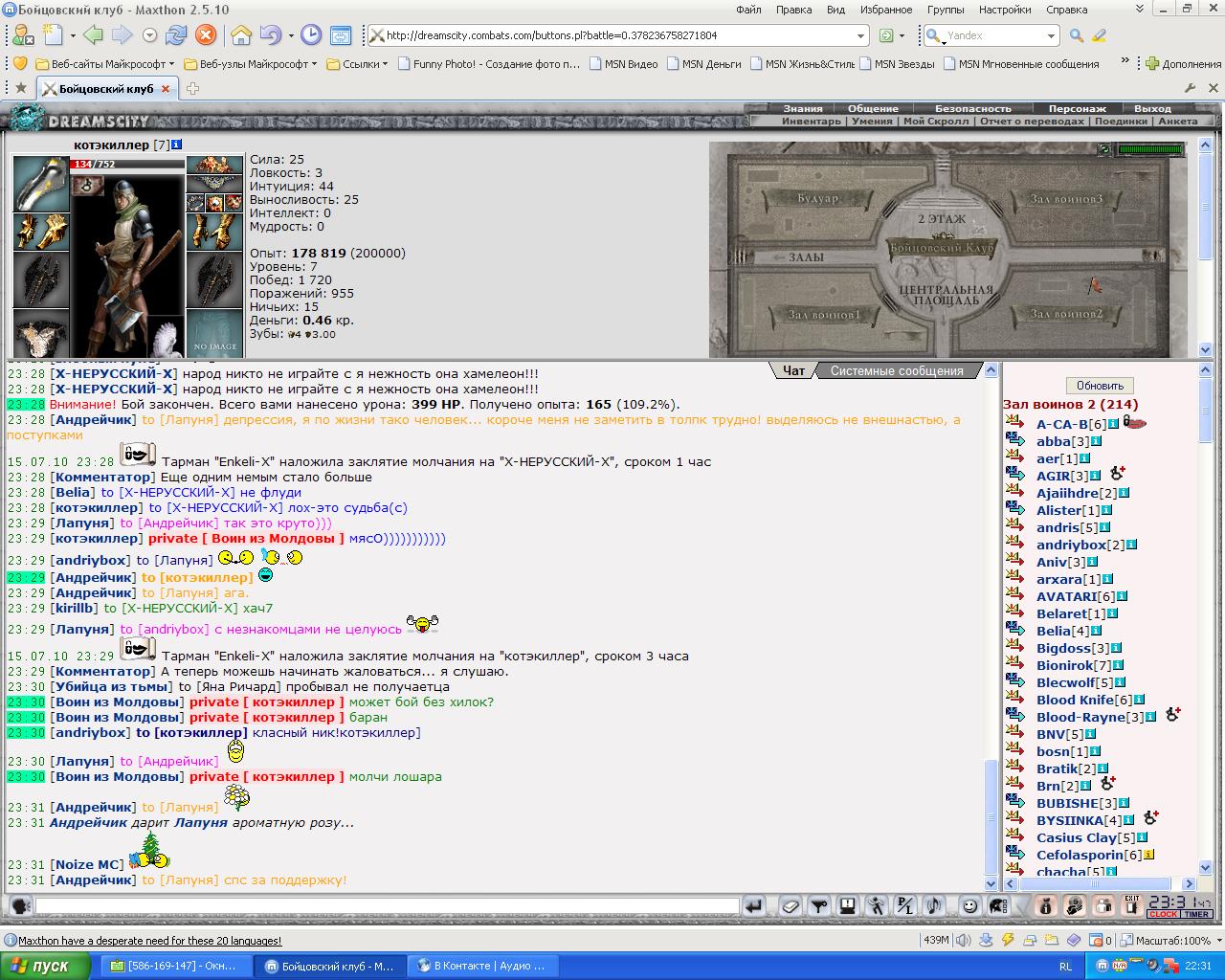Click the player list horizontal scrollbar

click(1100, 883)
